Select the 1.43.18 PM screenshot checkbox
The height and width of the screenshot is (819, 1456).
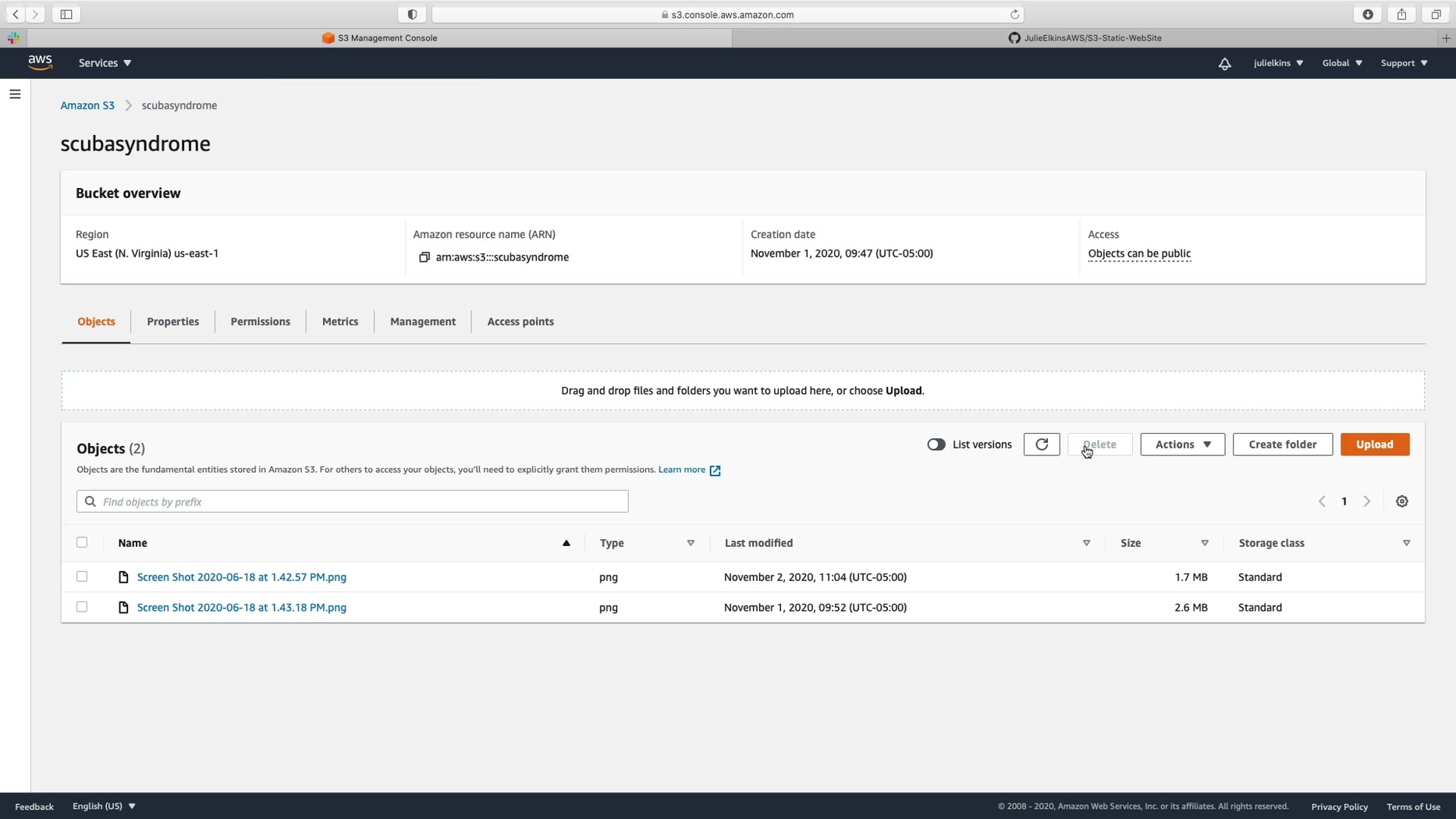click(x=82, y=607)
